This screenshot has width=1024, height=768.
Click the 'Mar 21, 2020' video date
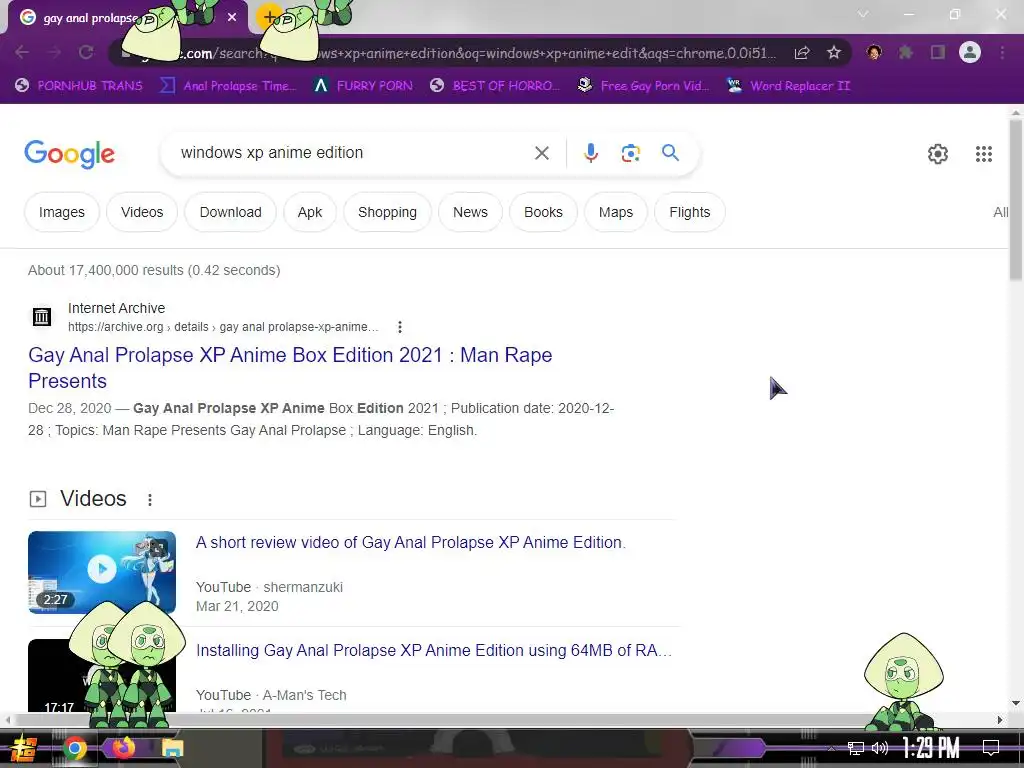coord(237,606)
